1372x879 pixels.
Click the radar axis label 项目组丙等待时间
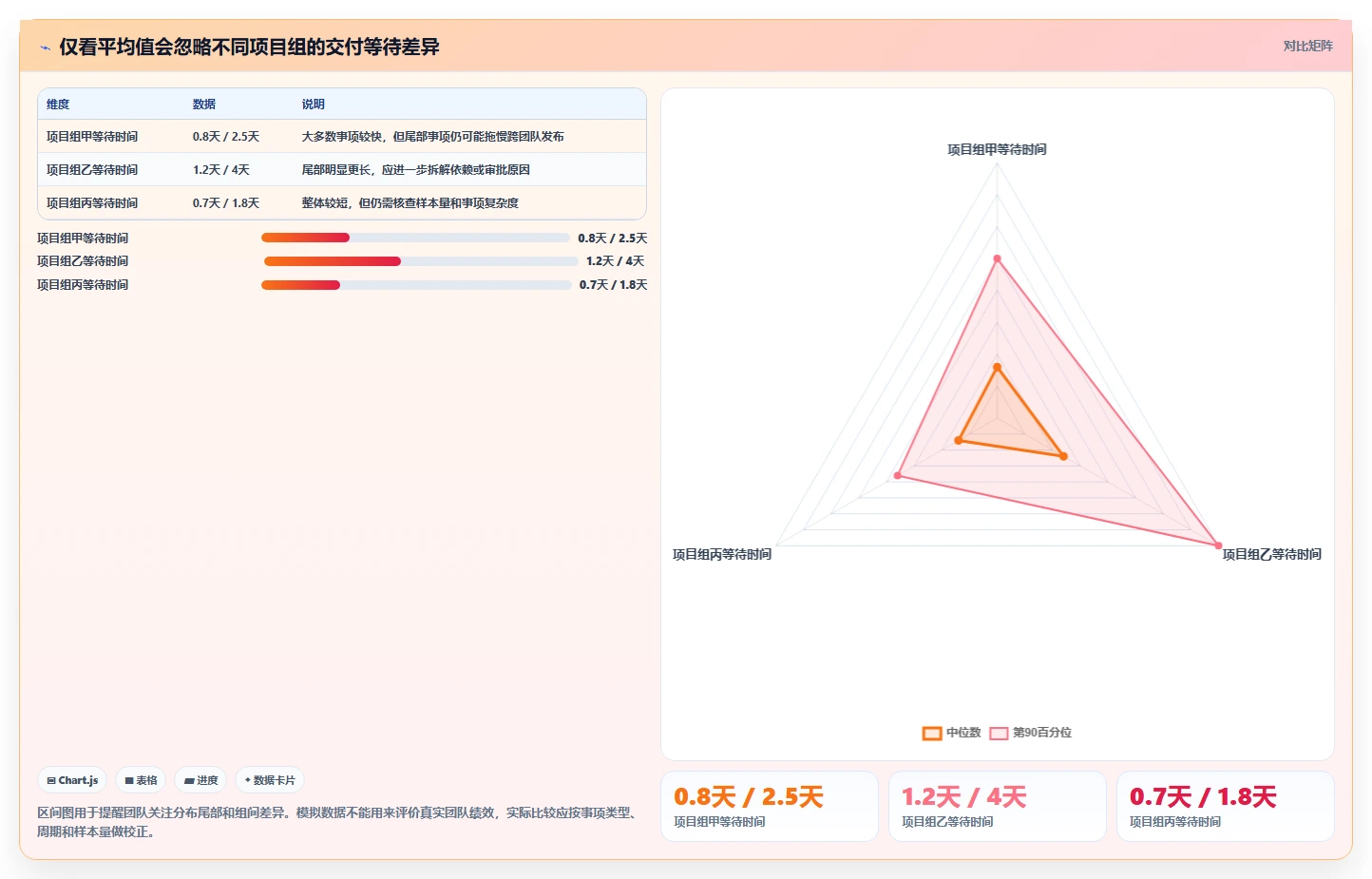point(722,554)
